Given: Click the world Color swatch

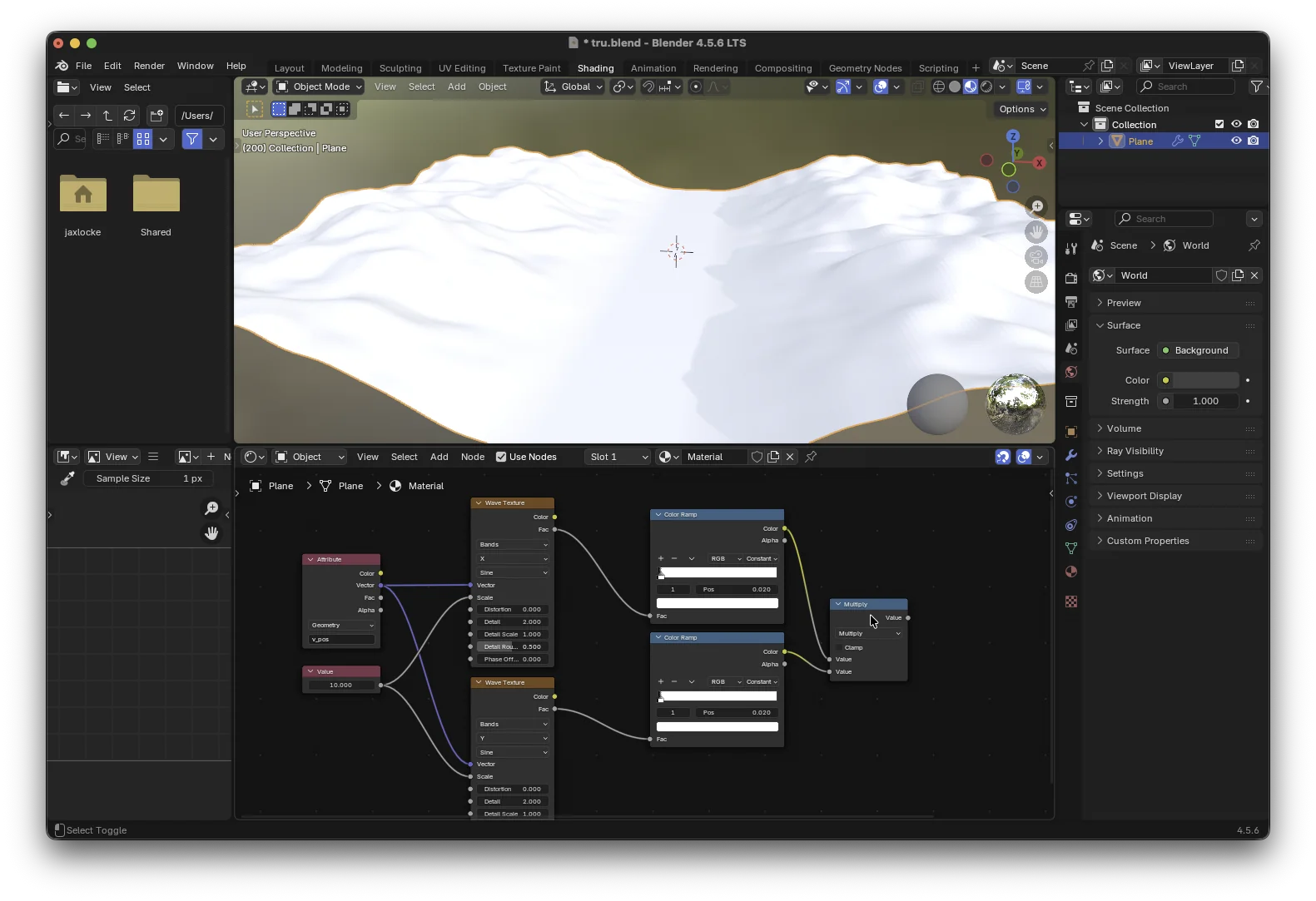Looking at the screenshot, I should click(x=1205, y=380).
